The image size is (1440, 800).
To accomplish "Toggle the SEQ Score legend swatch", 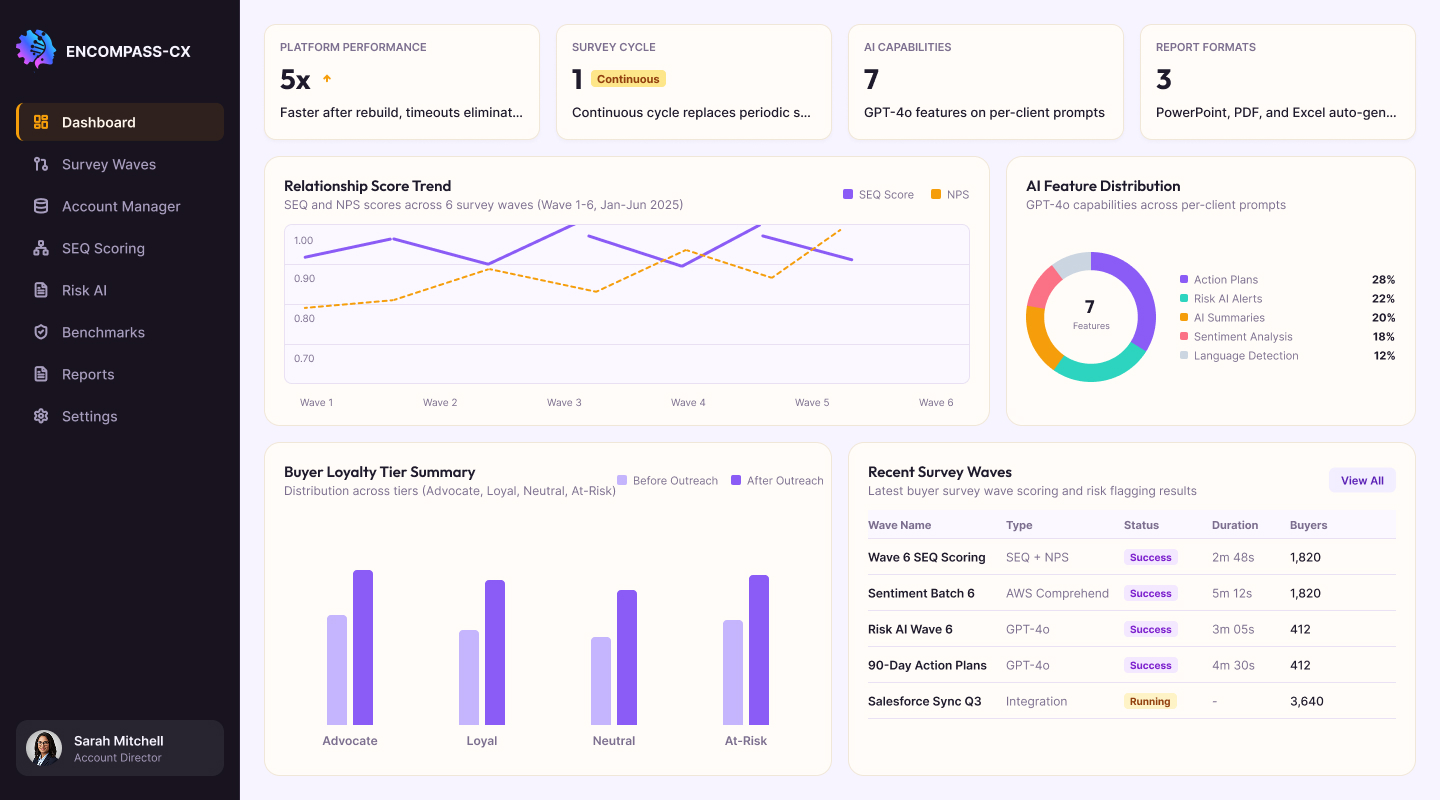I will pyautogui.click(x=848, y=194).
